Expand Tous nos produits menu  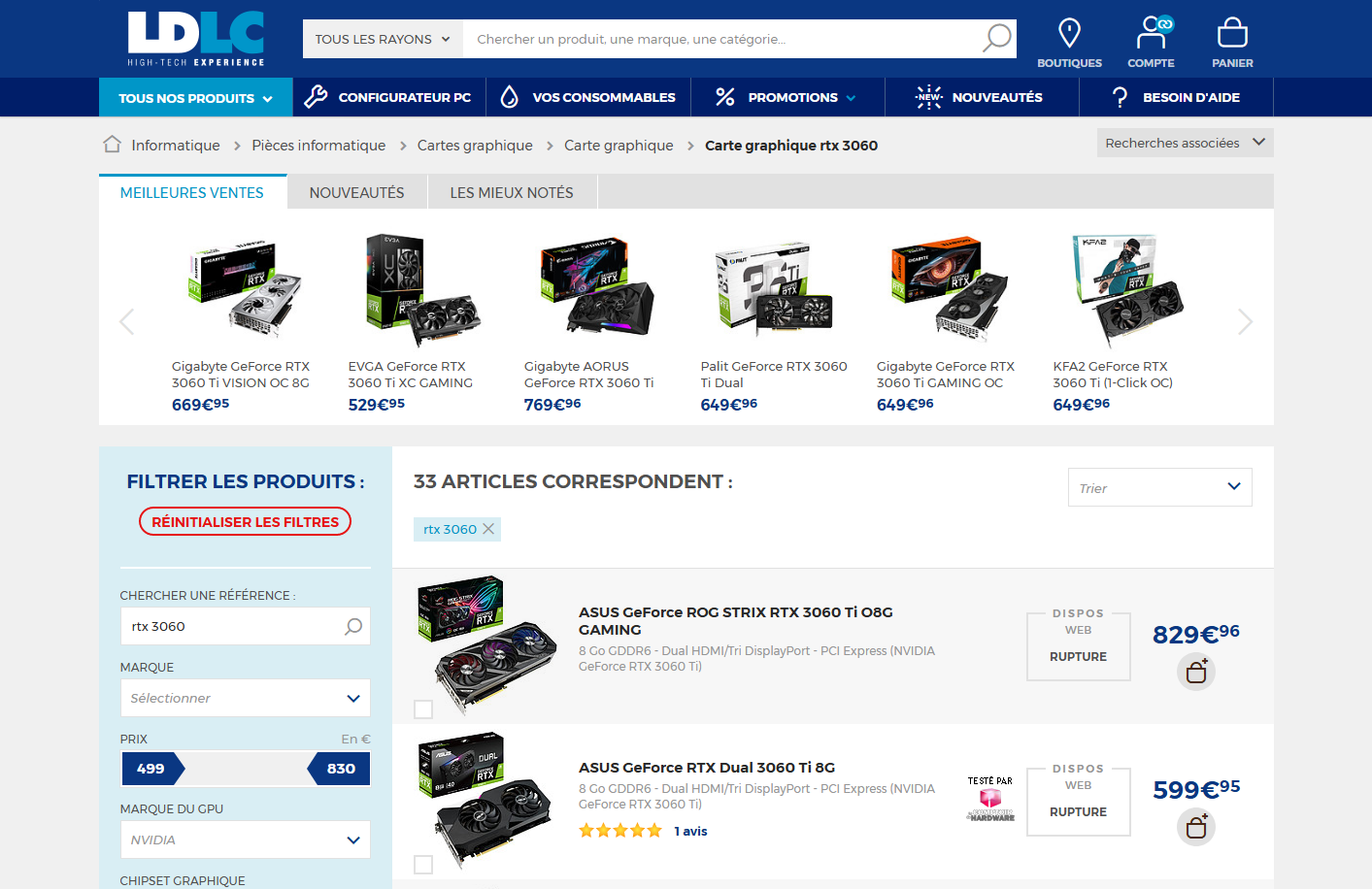pos(195,97)
